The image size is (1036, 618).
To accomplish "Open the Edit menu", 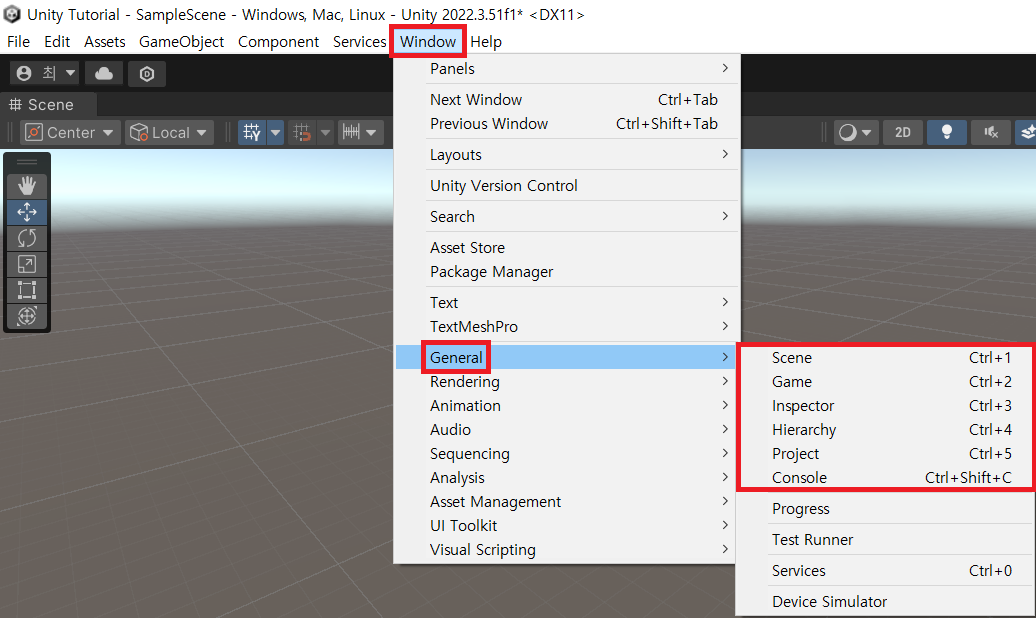I will [x=57, y=42].
